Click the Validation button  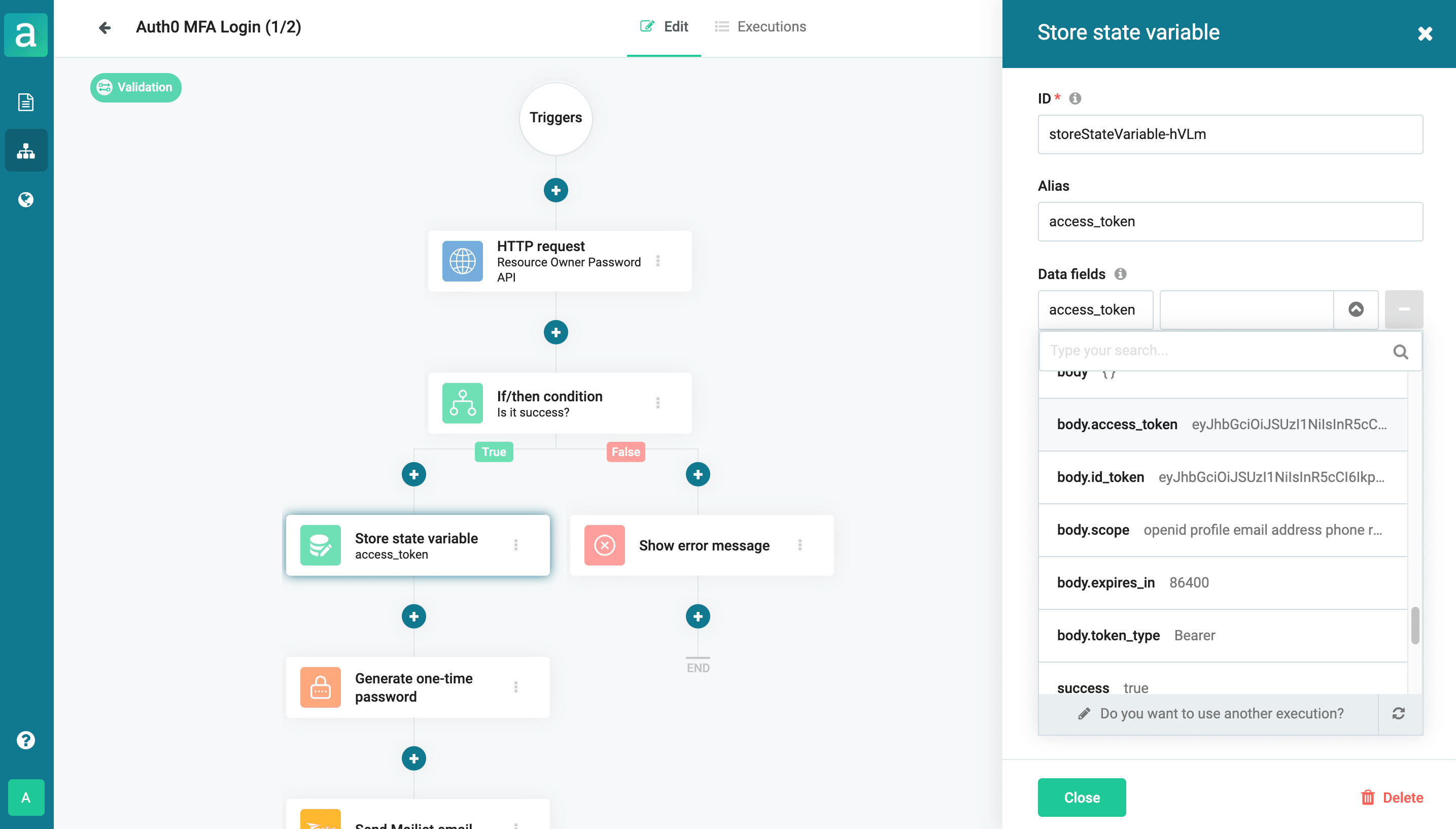pos(135,88)
